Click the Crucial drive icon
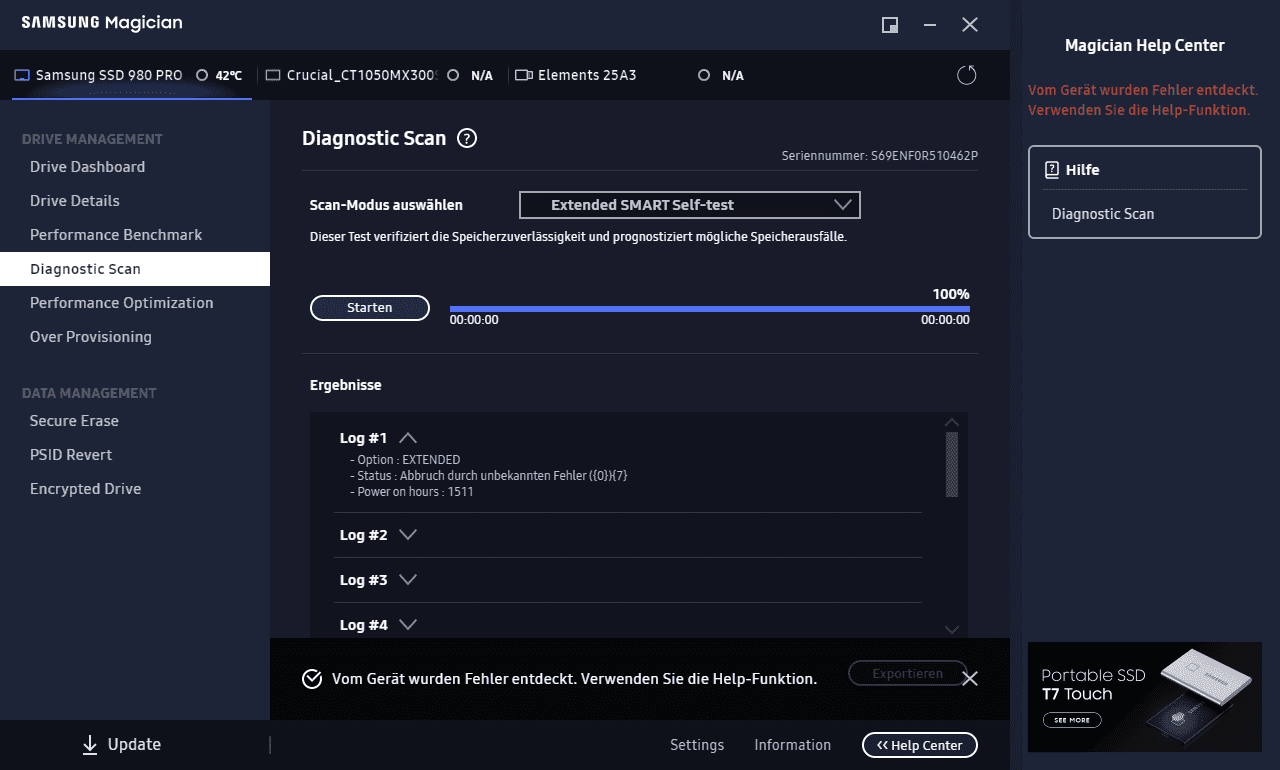This screenshot has width=1280, height=770. pyautogui.click(x=273, y=75)
